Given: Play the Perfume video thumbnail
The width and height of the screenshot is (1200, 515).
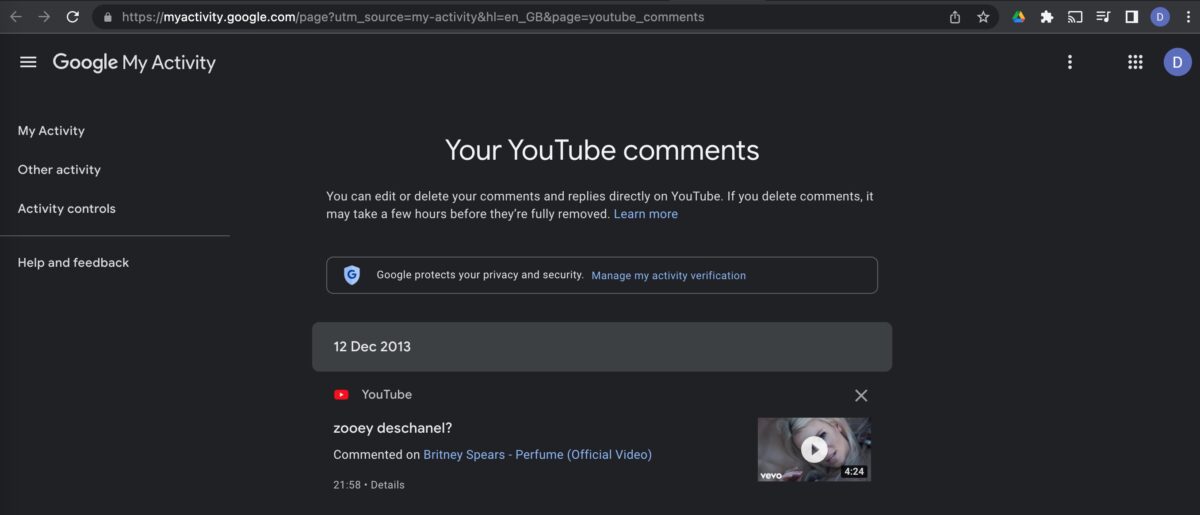Looking at the screenshot, I should click(x=814, y=449).
